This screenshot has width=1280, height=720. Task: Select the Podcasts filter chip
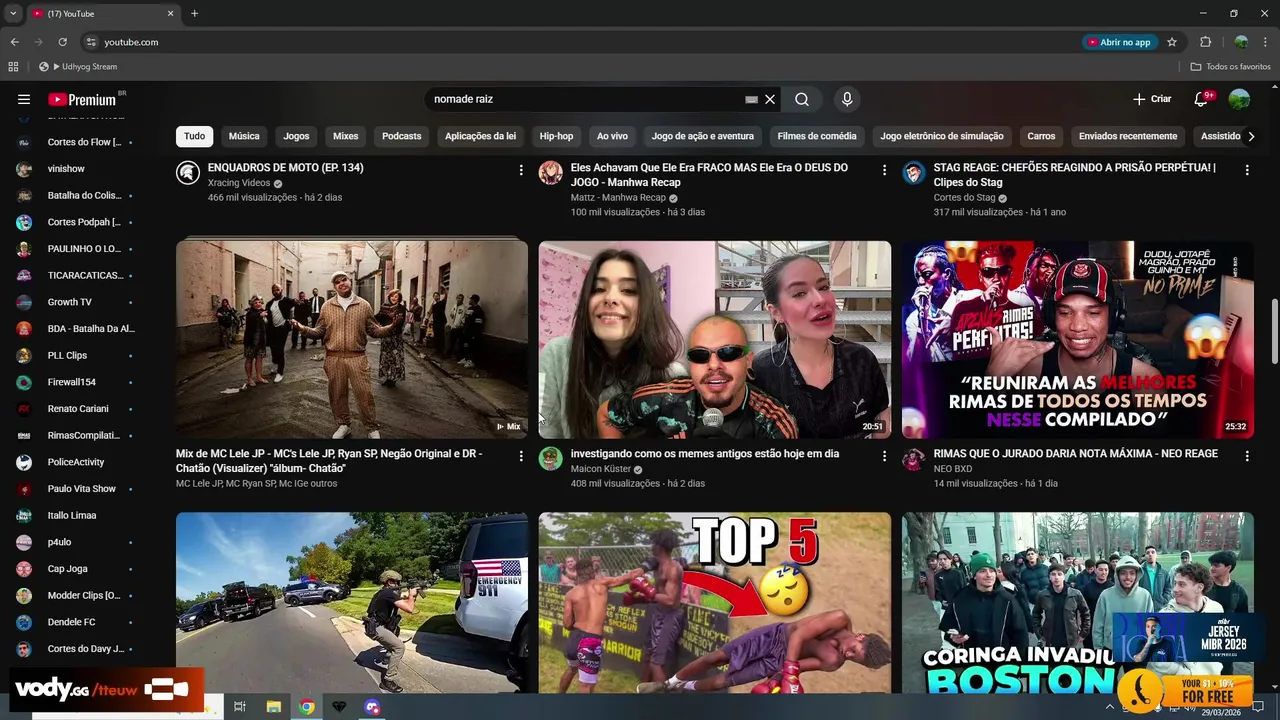(402, 136)
